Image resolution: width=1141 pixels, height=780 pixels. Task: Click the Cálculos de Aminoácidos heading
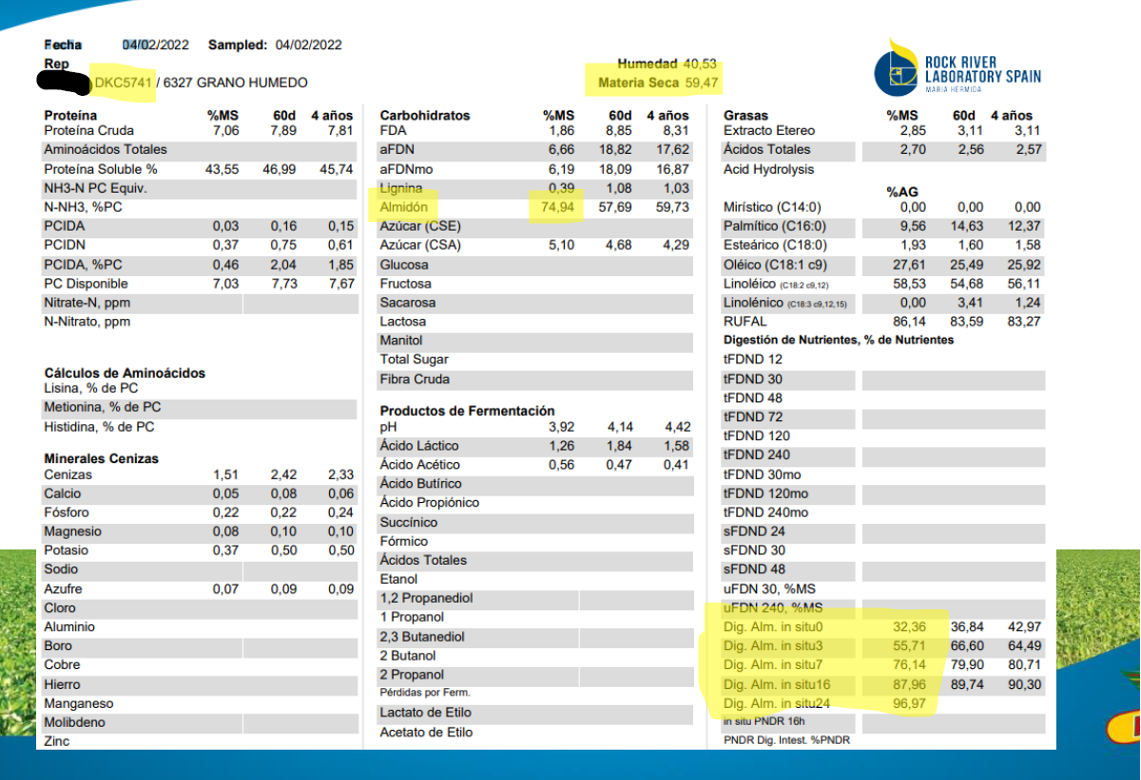pyautogui.click(x=124, y=373)
